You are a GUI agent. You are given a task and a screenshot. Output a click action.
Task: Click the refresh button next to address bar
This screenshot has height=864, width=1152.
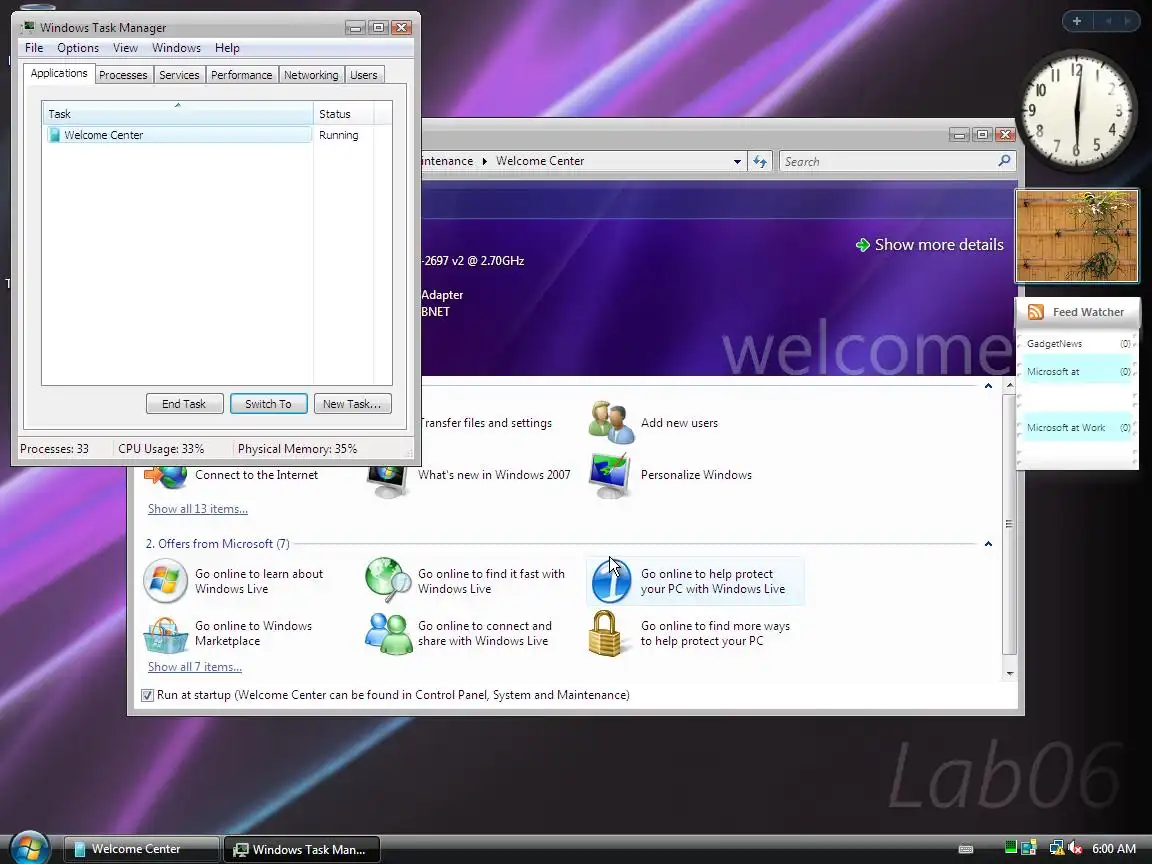[x=760, y=161]
